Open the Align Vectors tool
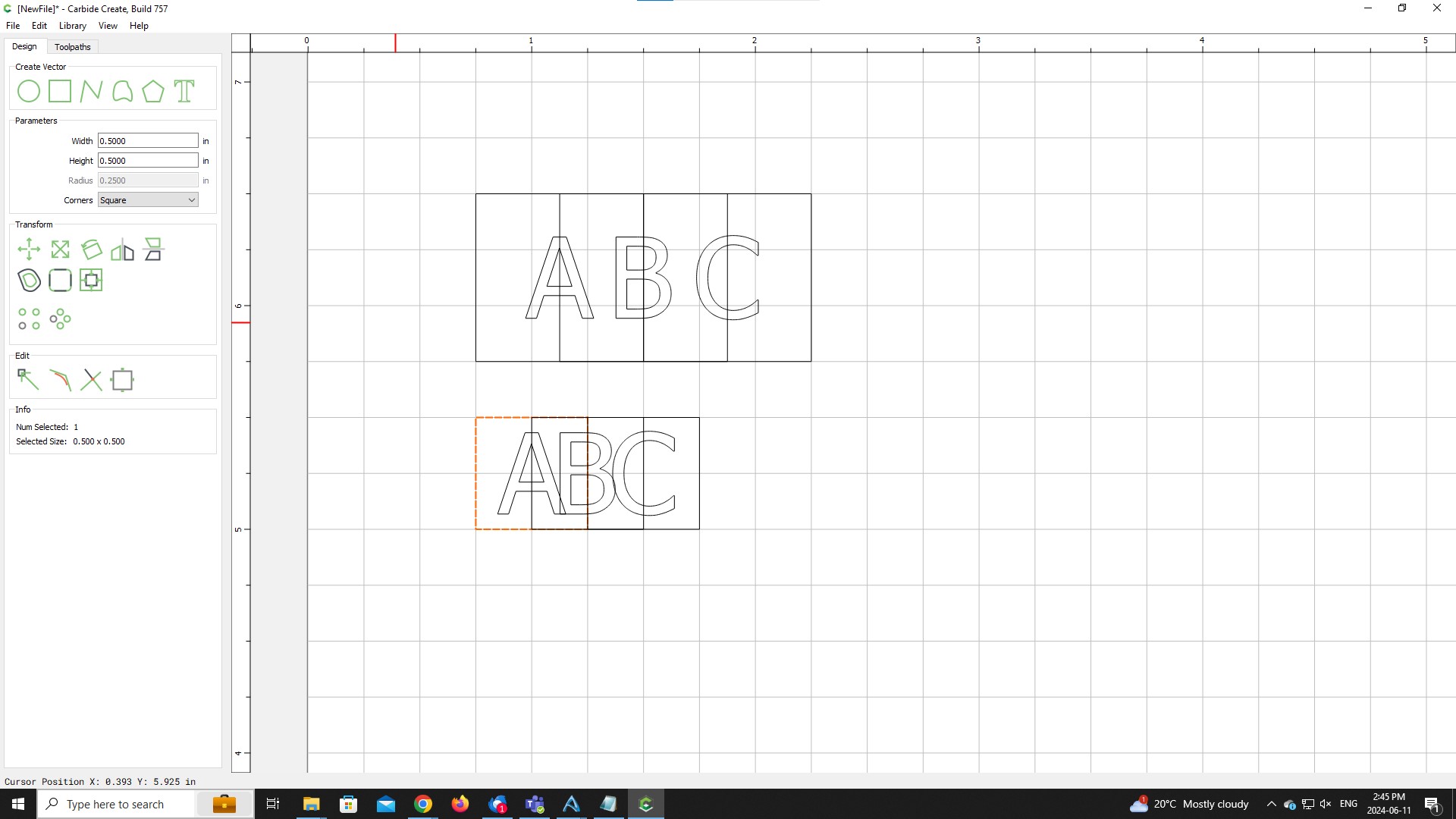The width and height of the screenshot is (1456, 819). (91, 281)
